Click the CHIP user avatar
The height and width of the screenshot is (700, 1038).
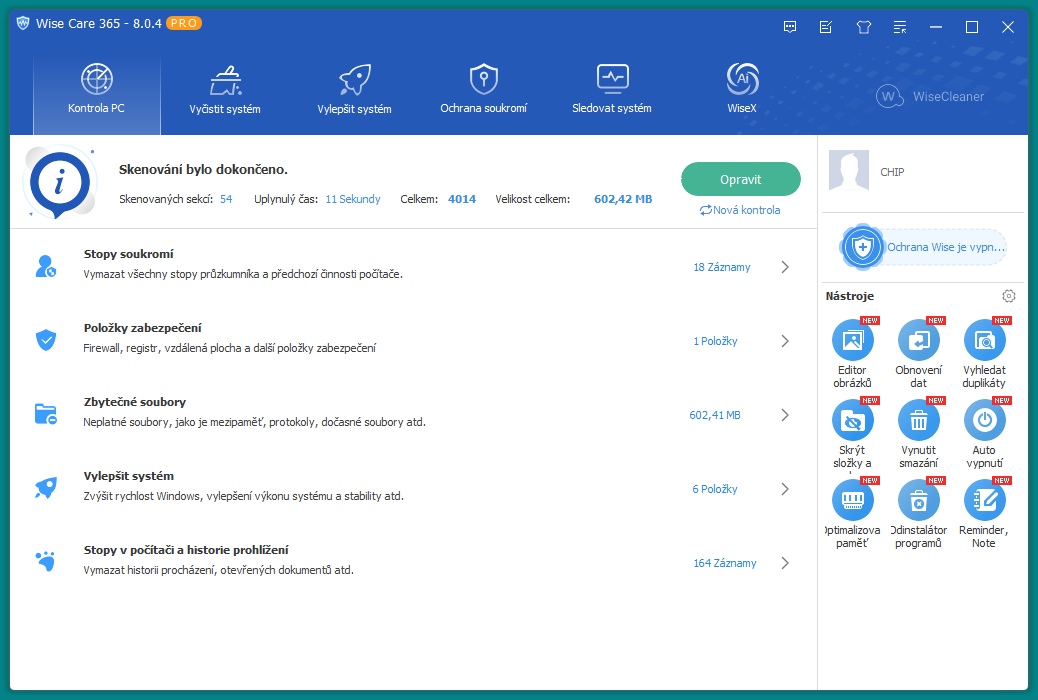click(x=849, y=170)
